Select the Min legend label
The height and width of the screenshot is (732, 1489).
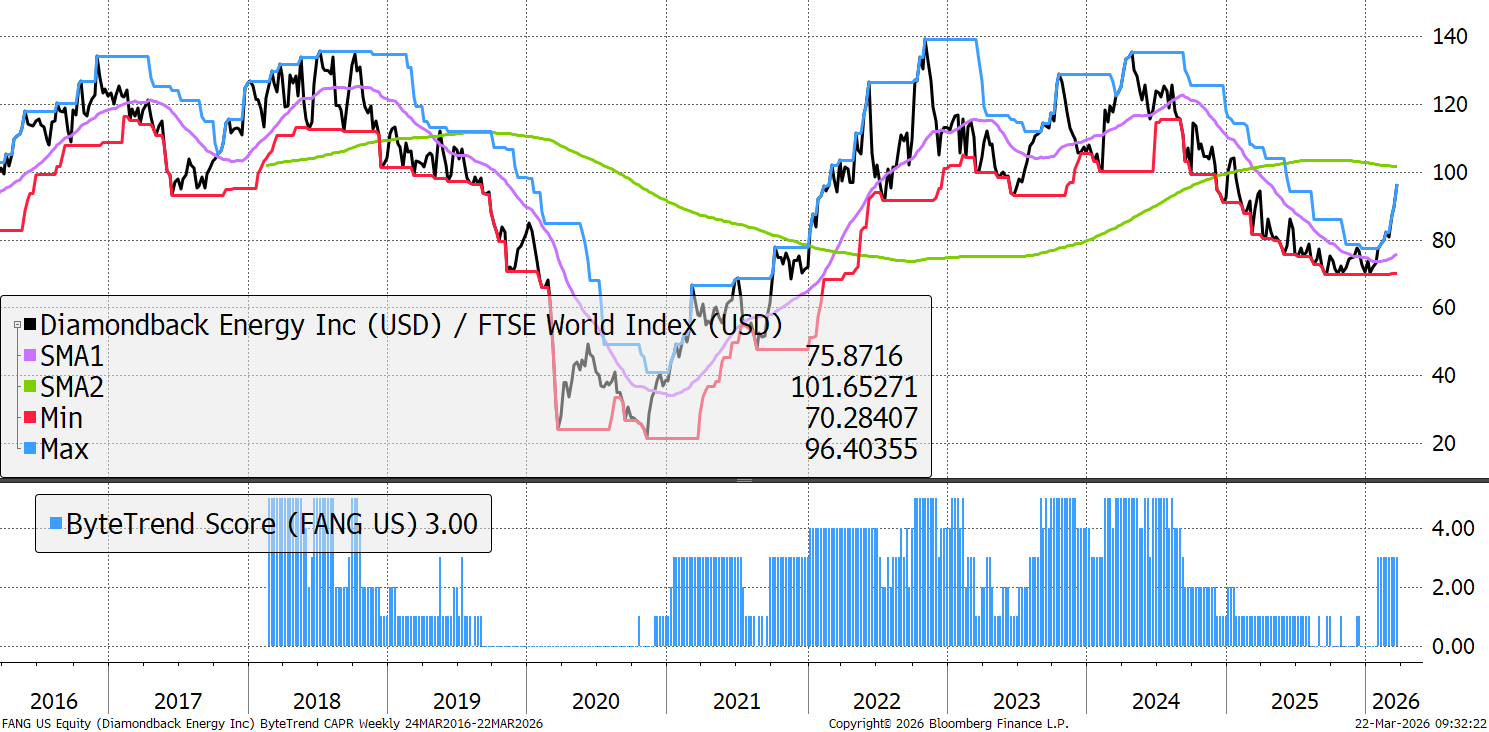[x=62, y=418]
